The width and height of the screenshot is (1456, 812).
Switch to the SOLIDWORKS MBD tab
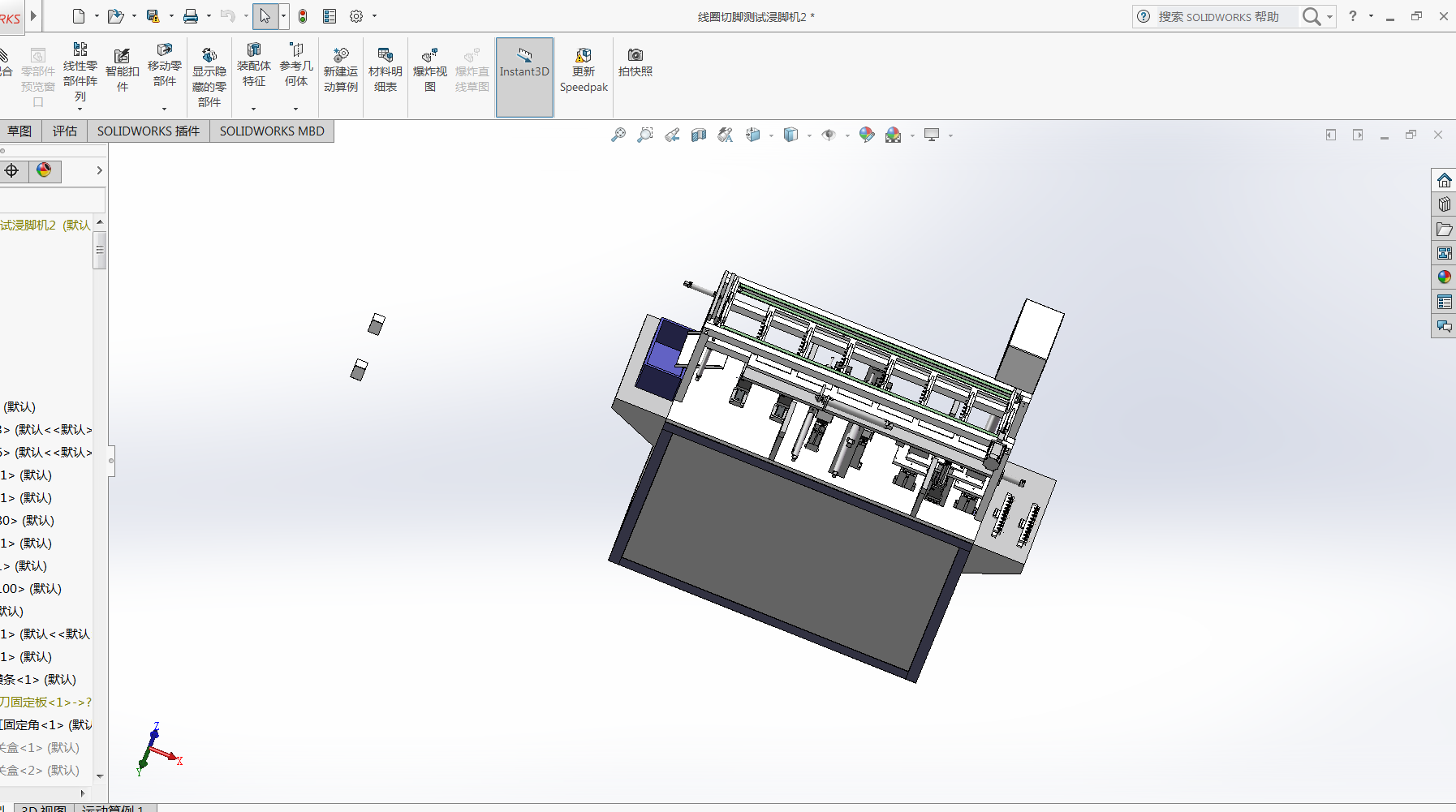[272, 131]
